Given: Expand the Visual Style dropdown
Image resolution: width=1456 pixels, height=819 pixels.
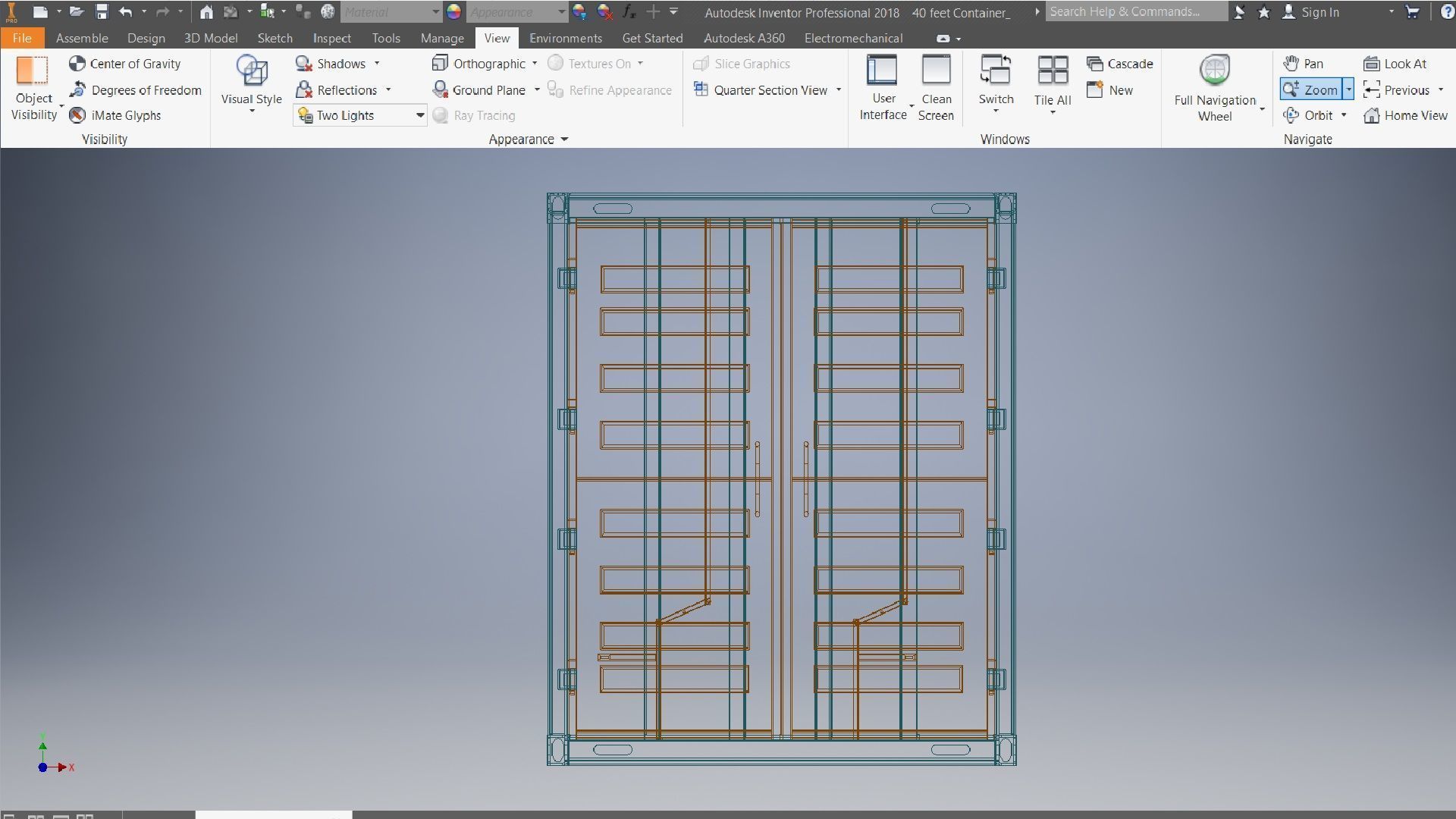Looking at the screenshot, I should pyautogui.click(x=252, y=111).
